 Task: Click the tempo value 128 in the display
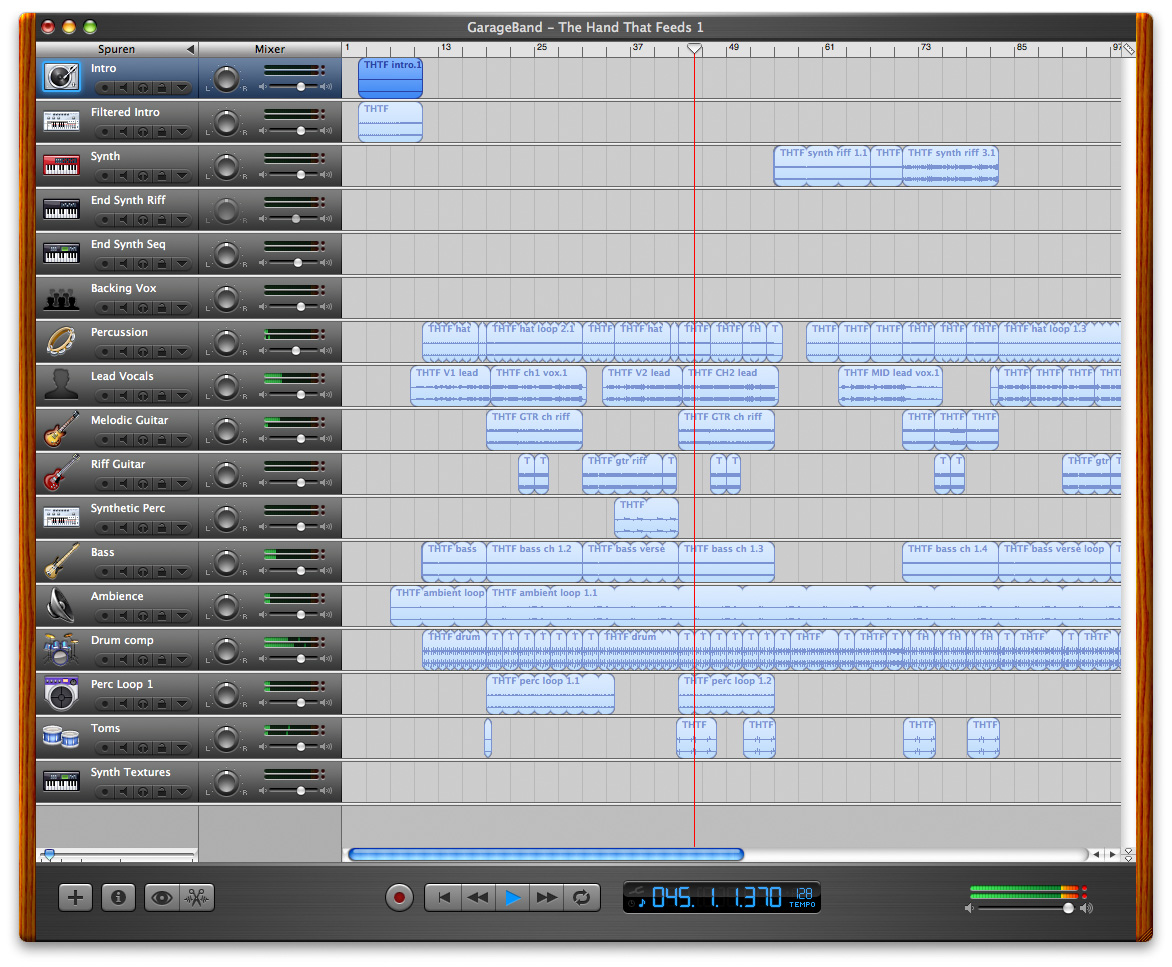click(x=804, y=894)
